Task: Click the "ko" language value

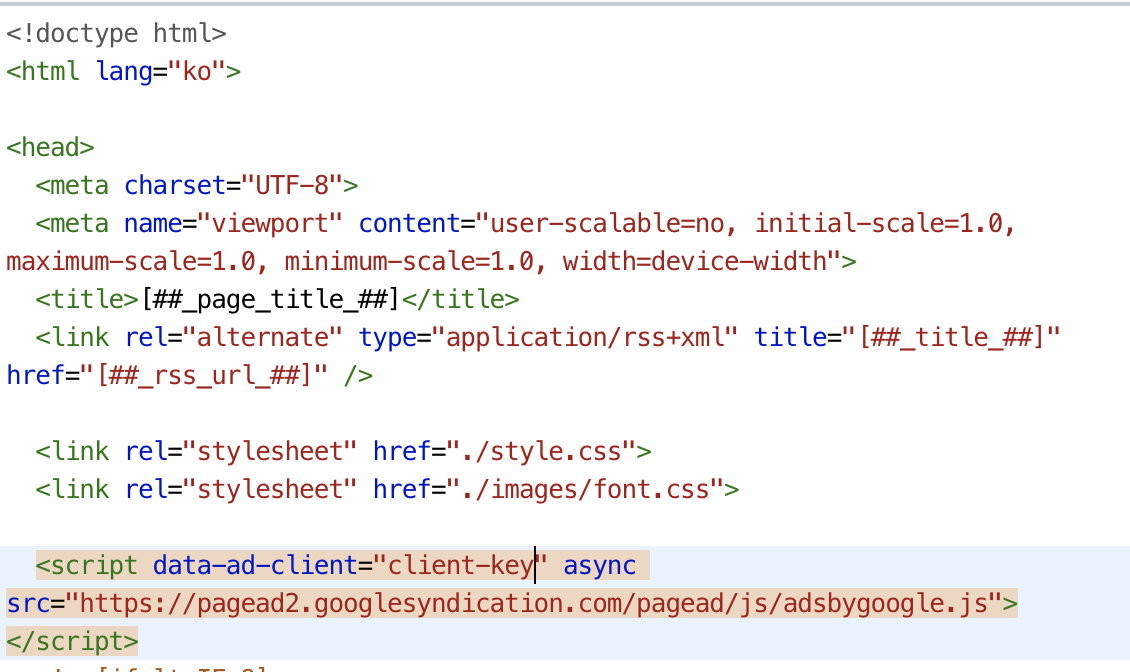Action: point(197,71)
